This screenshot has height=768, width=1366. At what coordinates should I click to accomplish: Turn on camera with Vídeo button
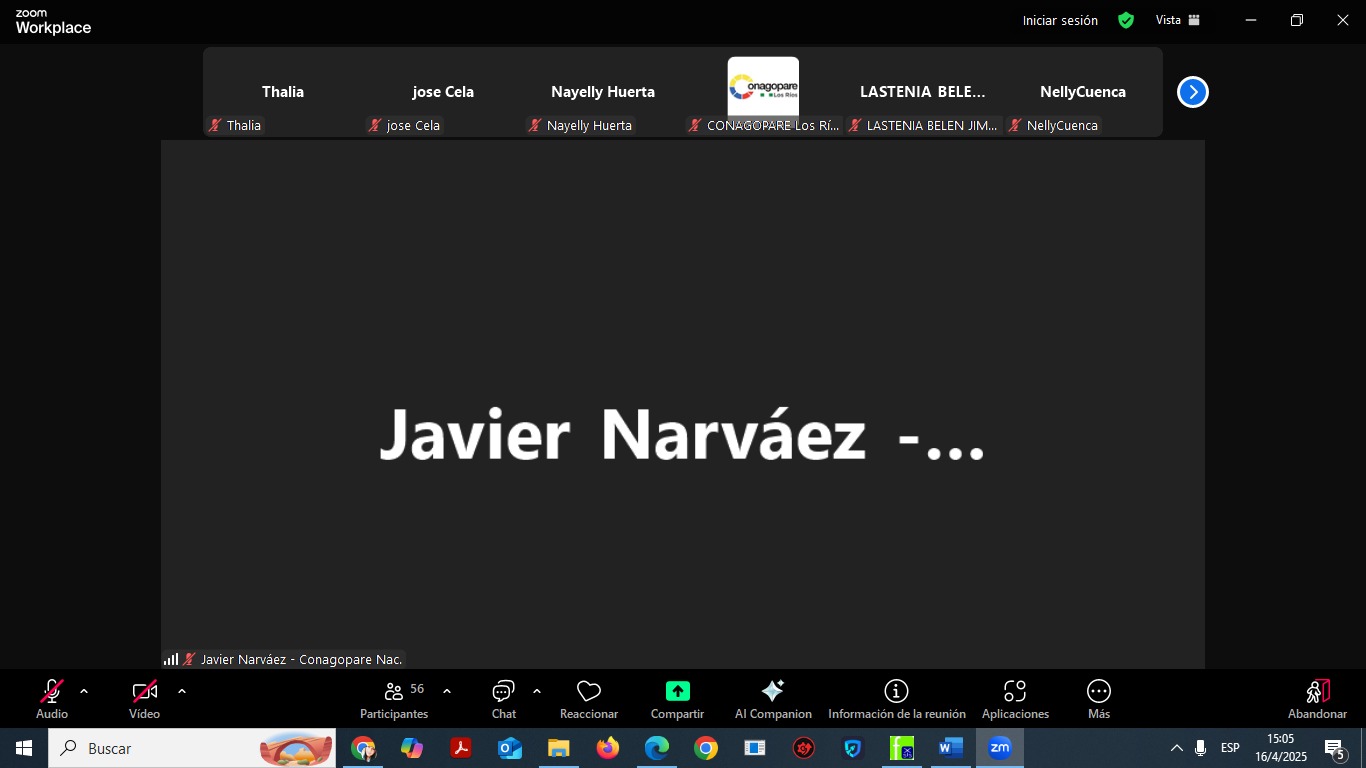pos(144,698)
